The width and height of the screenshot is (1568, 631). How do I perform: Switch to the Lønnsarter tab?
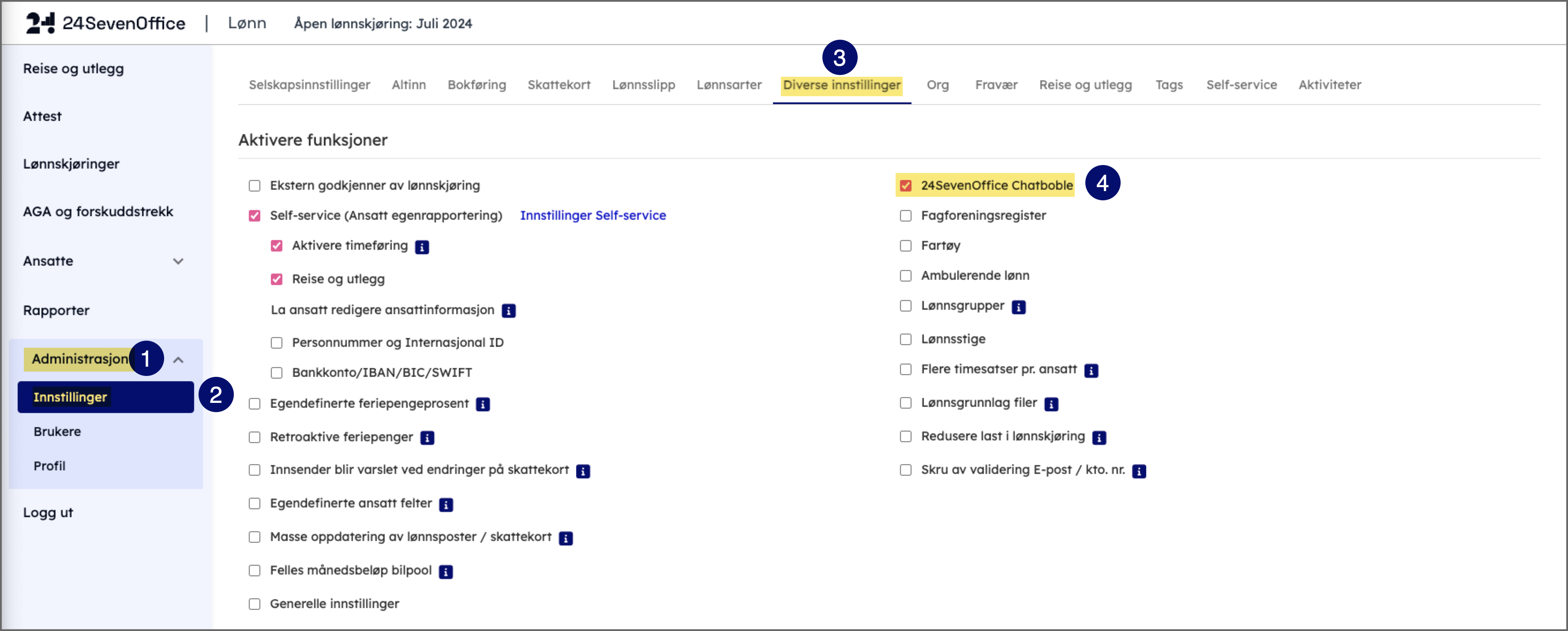pos(728,85)
